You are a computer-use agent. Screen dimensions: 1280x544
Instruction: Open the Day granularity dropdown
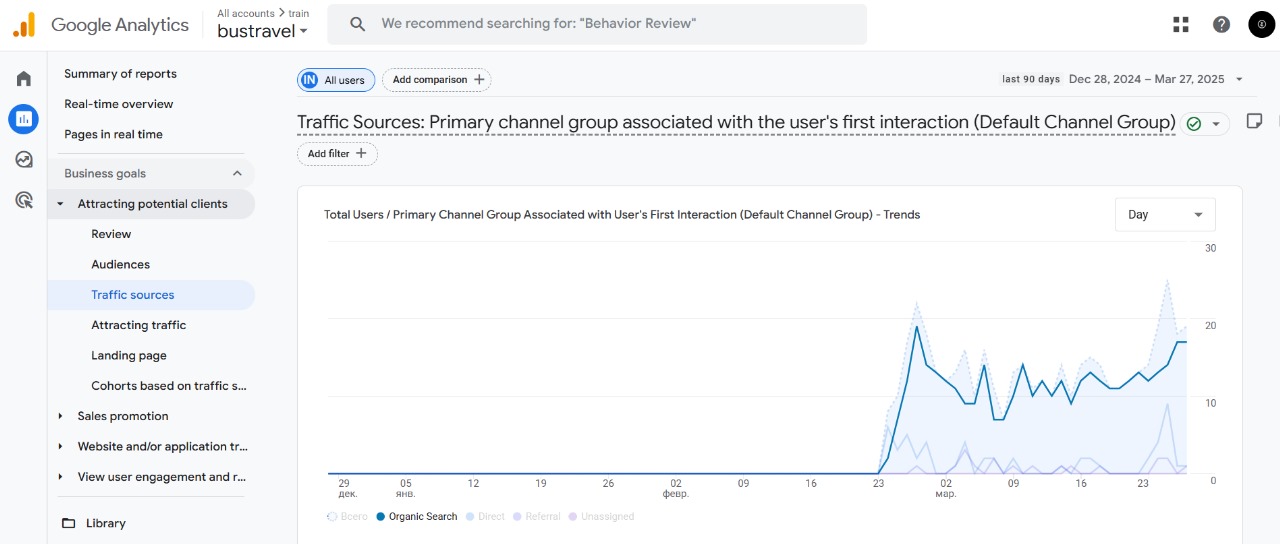tap(1165, 215)
